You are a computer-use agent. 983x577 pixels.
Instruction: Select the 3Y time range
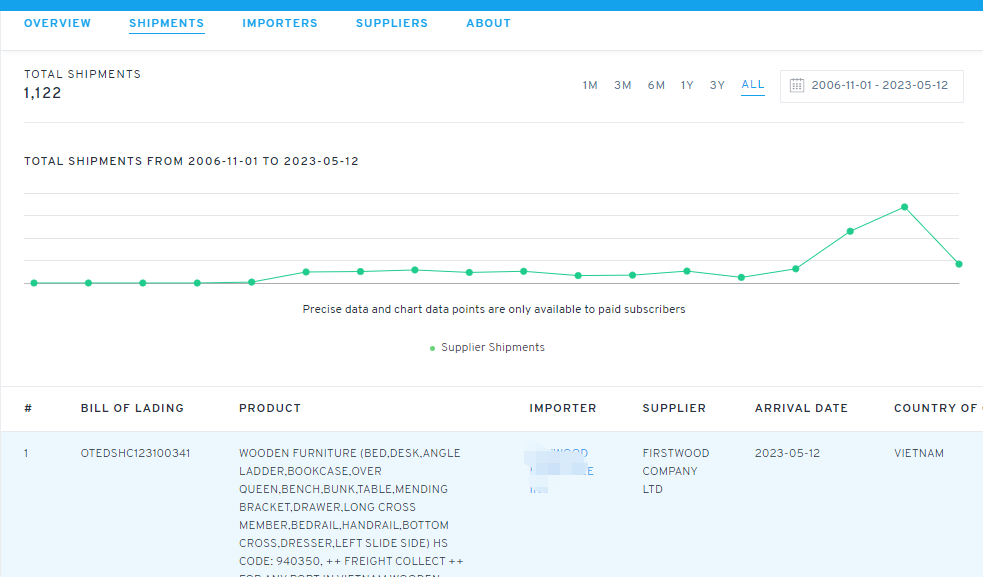coord(717,85)
